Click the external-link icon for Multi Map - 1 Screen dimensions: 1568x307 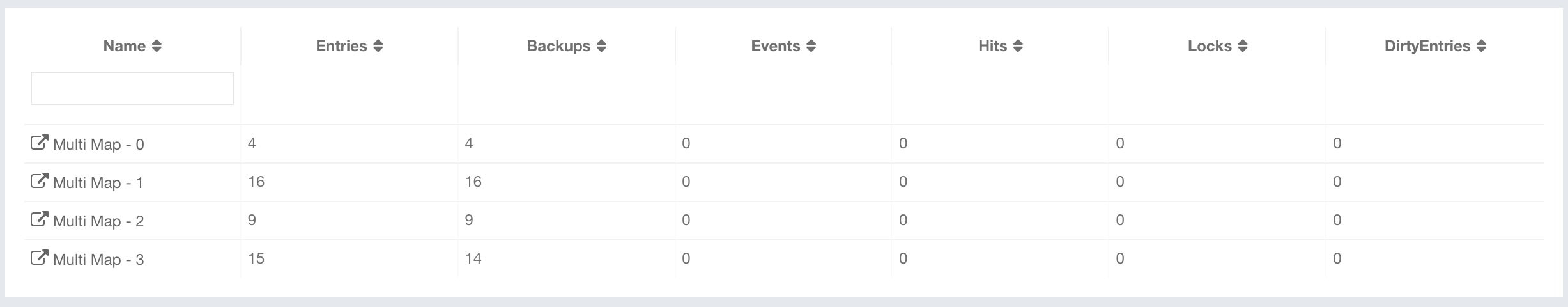(x=39, y=181)
